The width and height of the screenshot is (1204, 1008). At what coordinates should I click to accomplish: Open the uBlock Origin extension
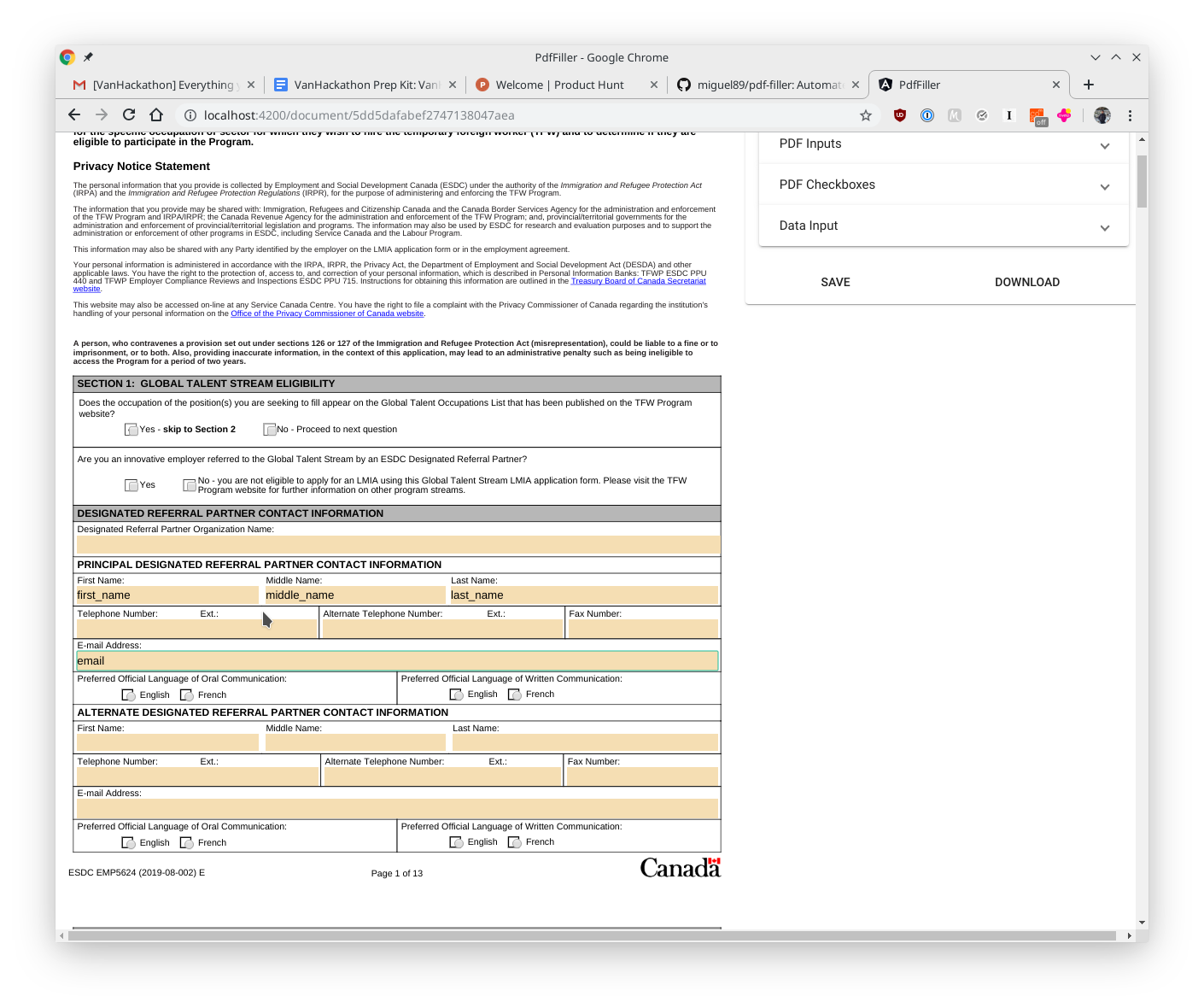click(x=900, y=115)
